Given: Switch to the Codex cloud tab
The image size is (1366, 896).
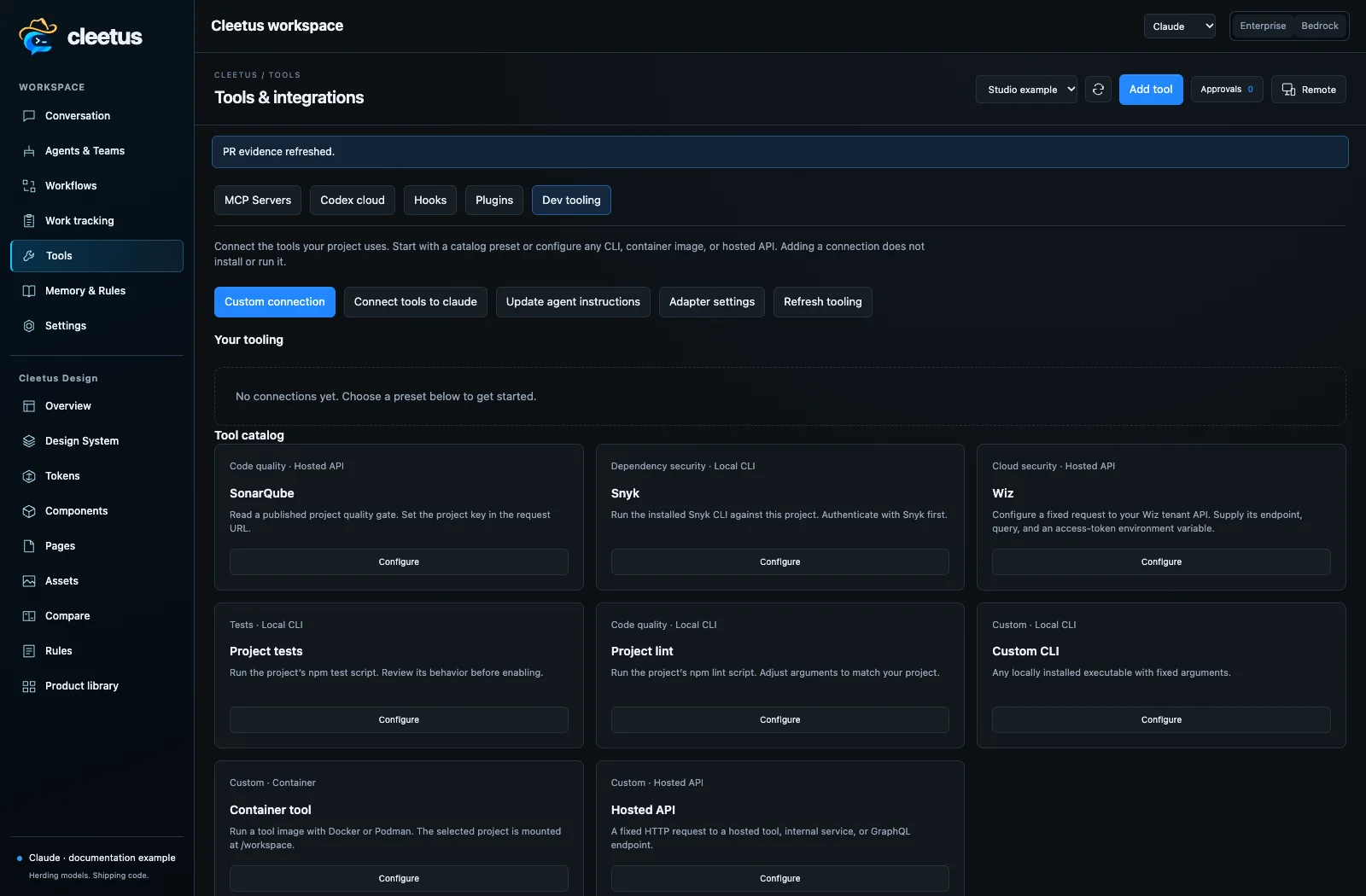Looking at the screenshot, I should (353, 201).
